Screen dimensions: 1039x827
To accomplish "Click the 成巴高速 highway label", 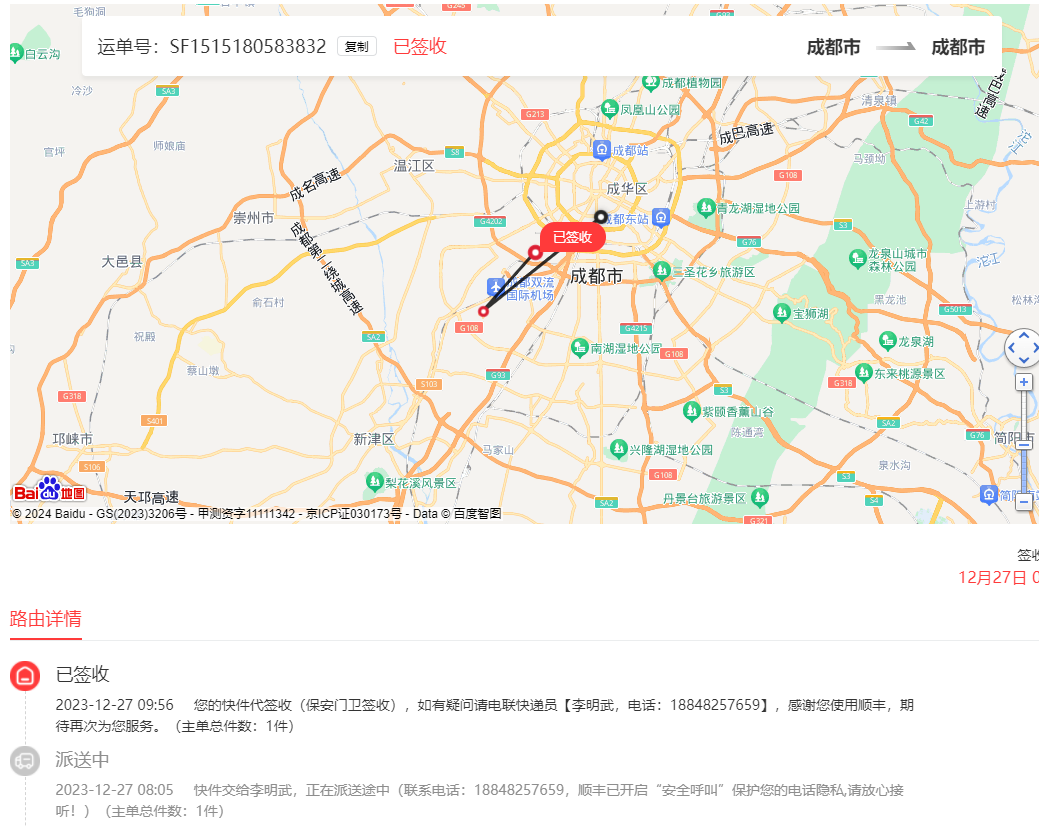I will 746,133.
